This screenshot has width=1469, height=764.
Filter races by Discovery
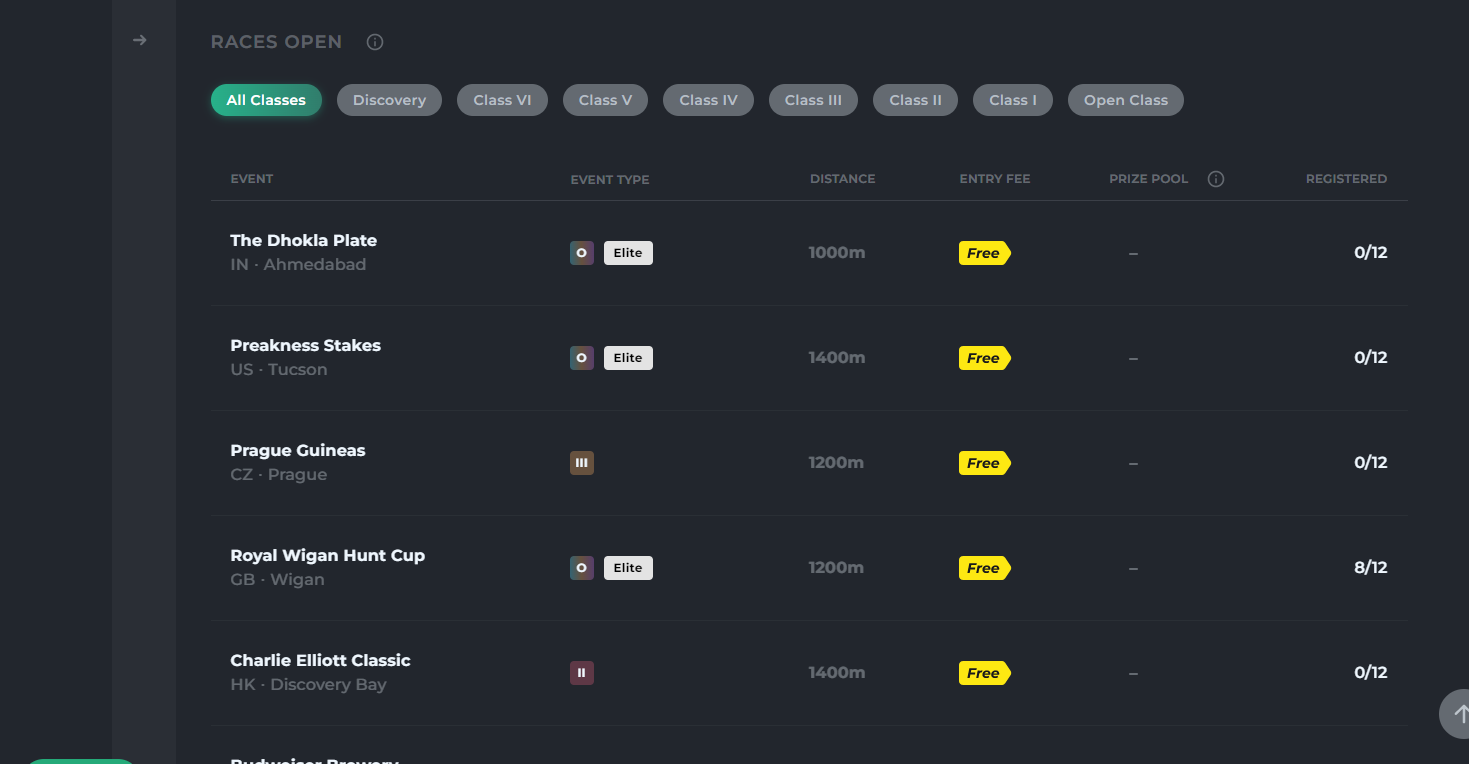tap(389, 100)
